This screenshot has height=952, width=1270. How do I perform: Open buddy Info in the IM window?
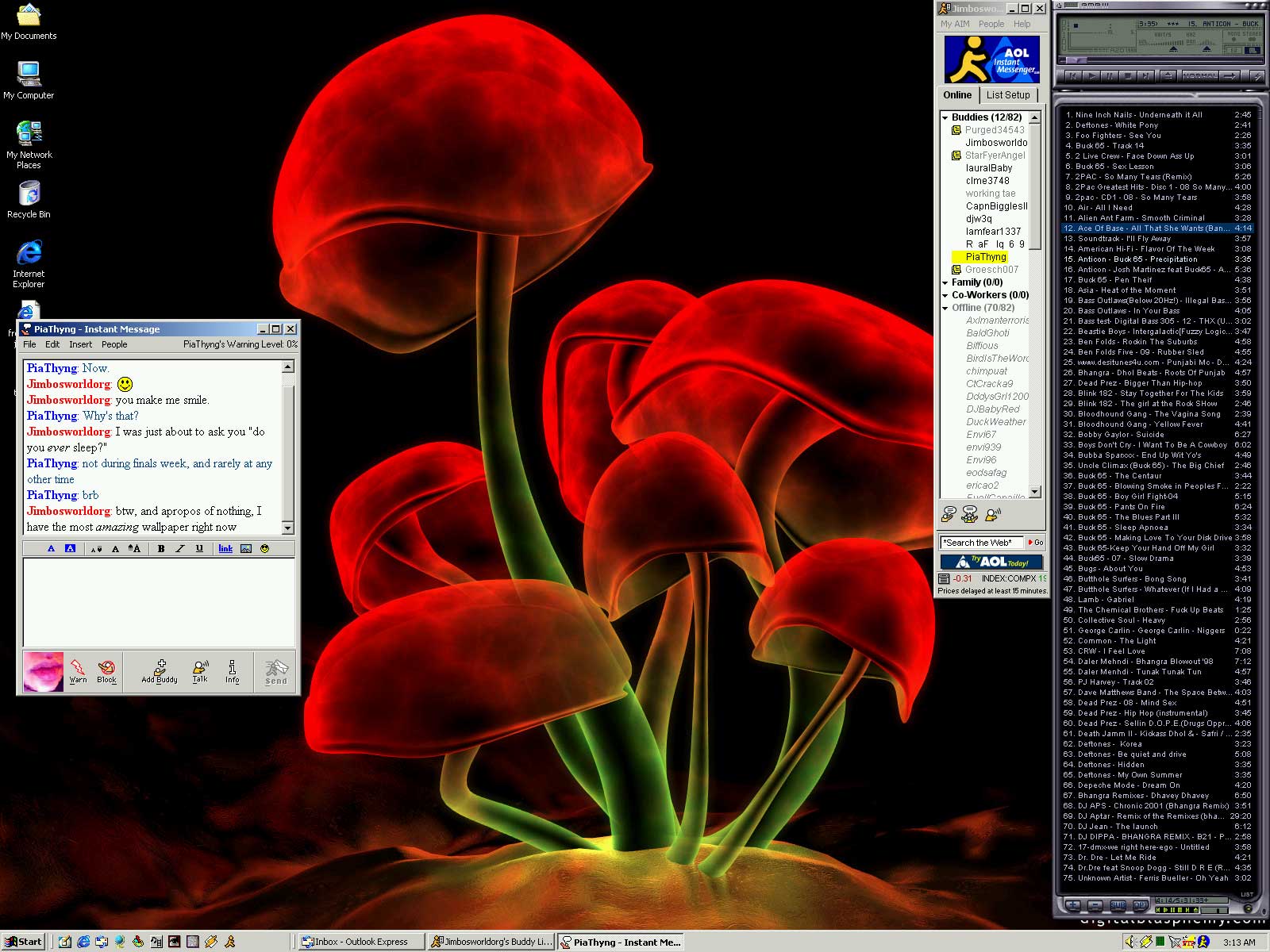232,671
